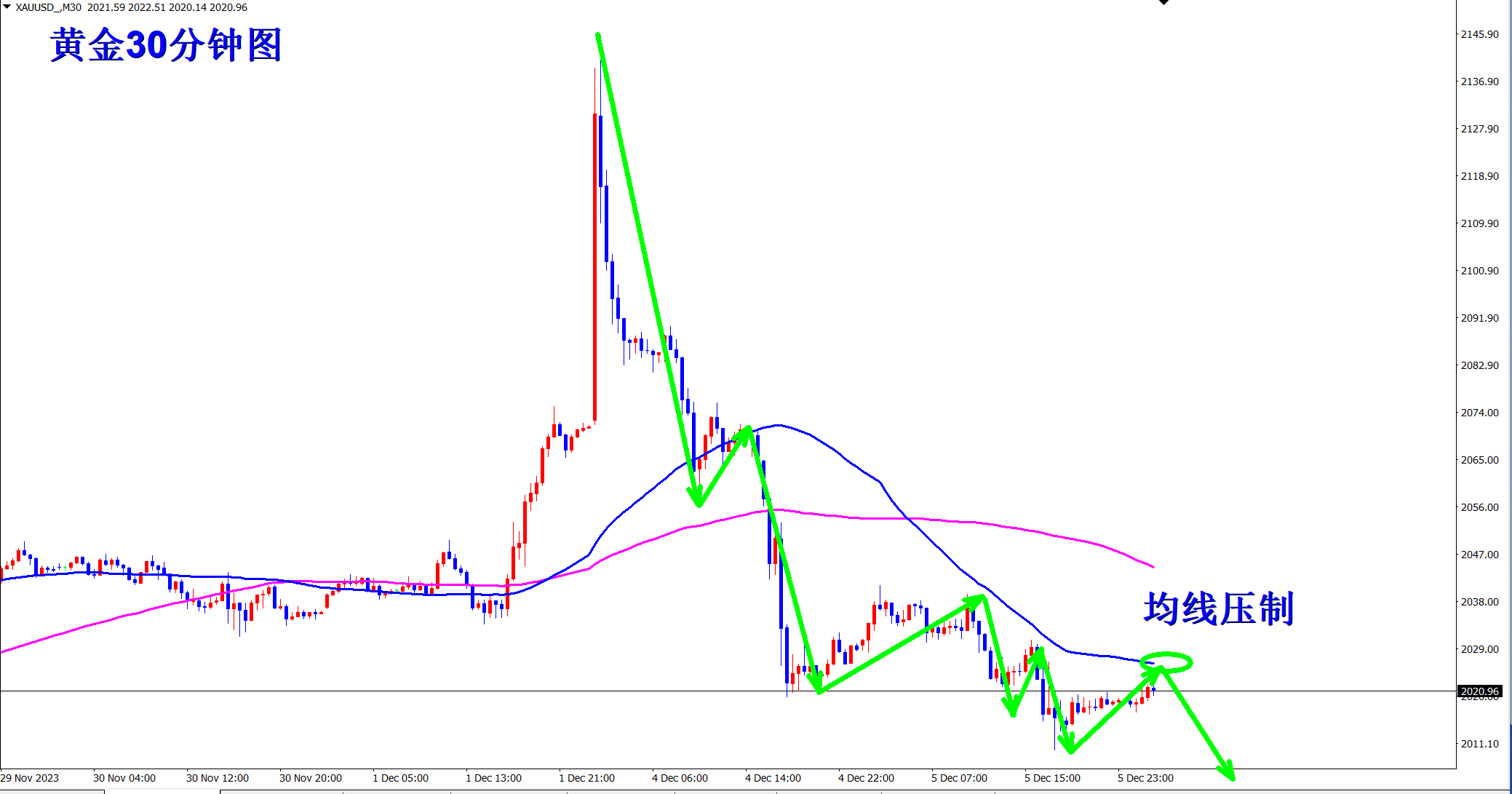Click the triangle beside XAUUSD_,M30
Image resolution: width=1512 pixels, height=794 pixels.
click(x=7, y=7)
